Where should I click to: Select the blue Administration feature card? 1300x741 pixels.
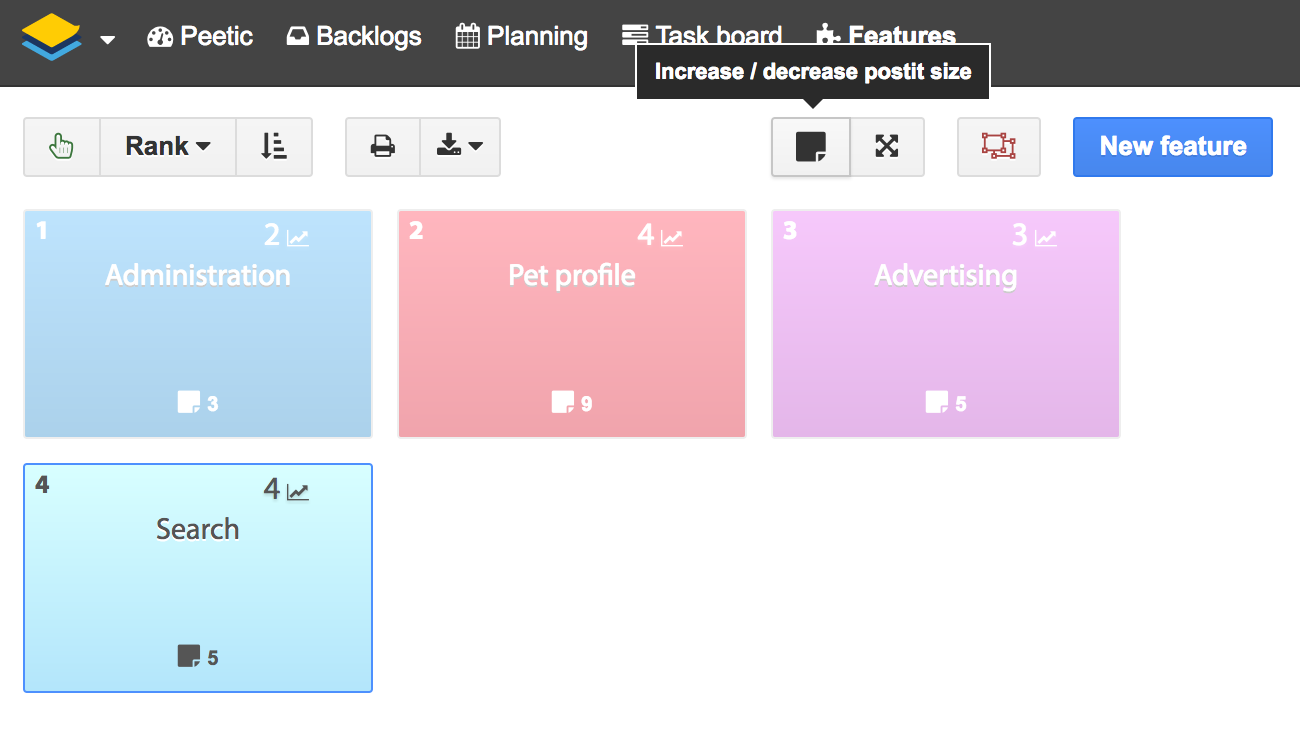(198, 330)
